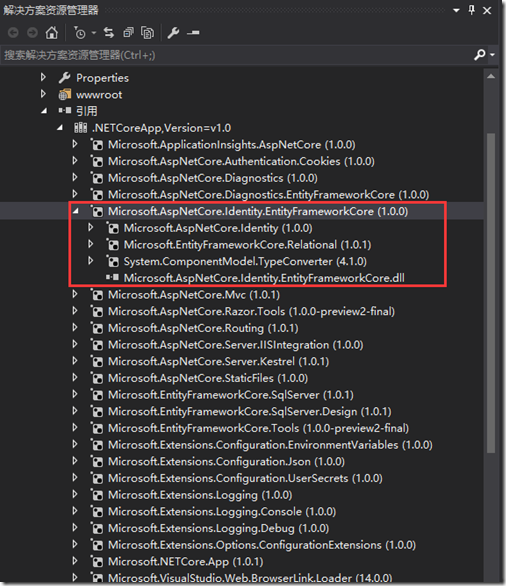The height and width of the screenshot is (586, 506).
Task: Expand the wwwroot folder
Action: pos(43,94)
